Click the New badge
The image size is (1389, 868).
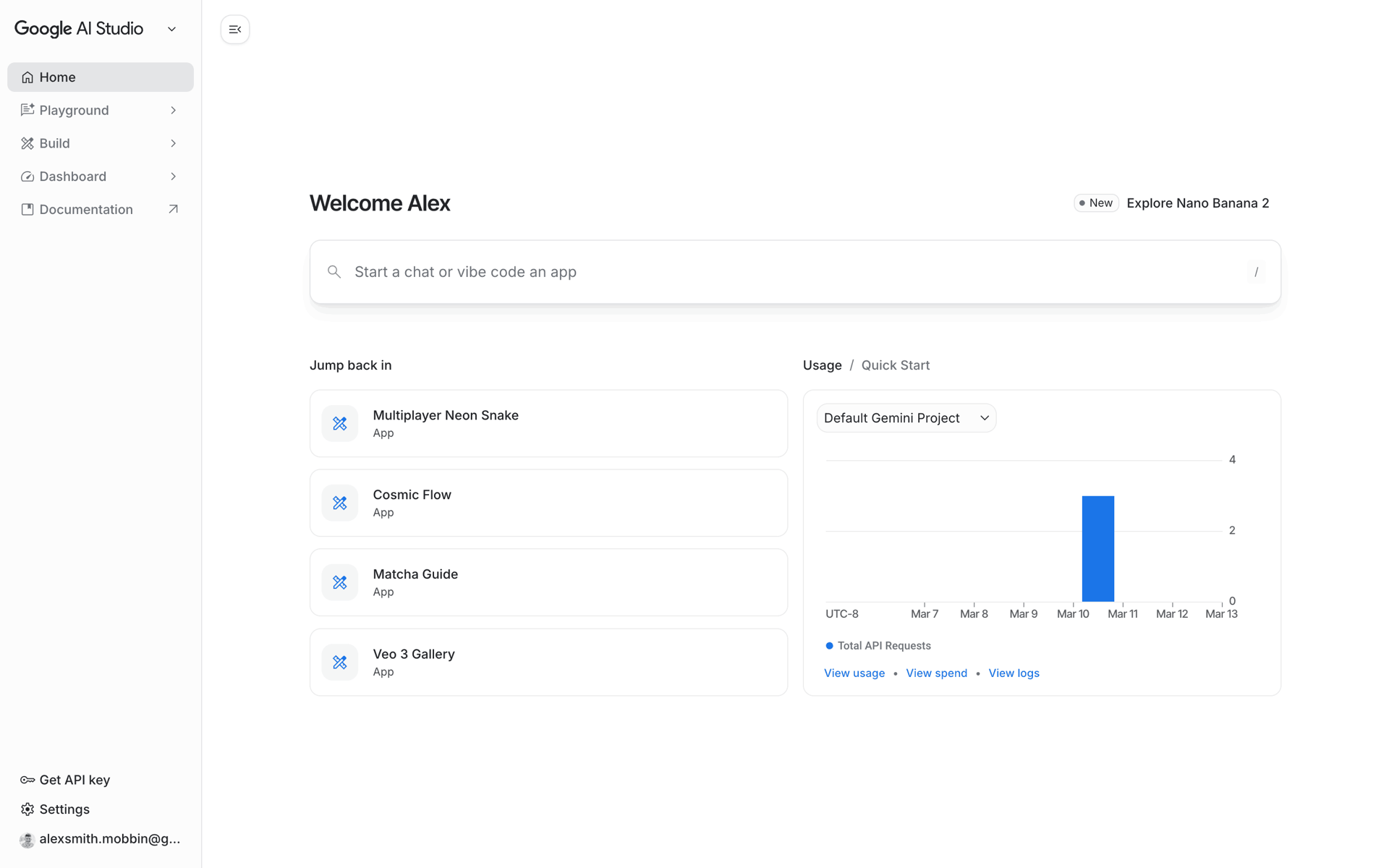pyautogui.click(x=1096, y=203)
